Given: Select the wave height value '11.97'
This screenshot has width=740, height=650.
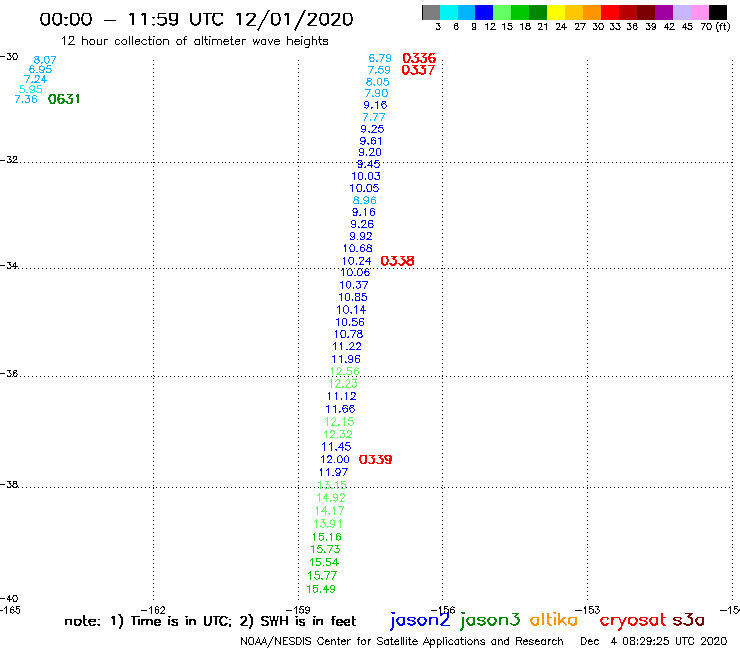Looking at the screenshot, I should [334, 472].
